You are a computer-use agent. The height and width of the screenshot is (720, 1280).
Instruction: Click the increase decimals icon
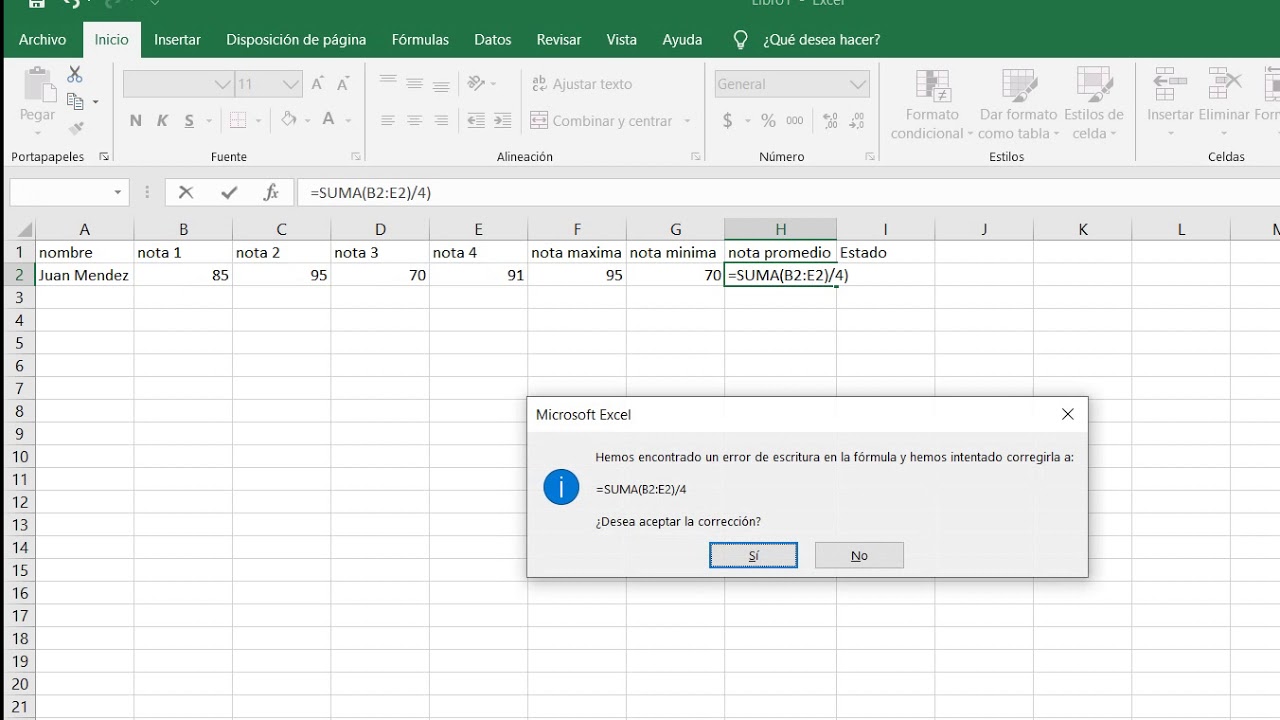830,121
